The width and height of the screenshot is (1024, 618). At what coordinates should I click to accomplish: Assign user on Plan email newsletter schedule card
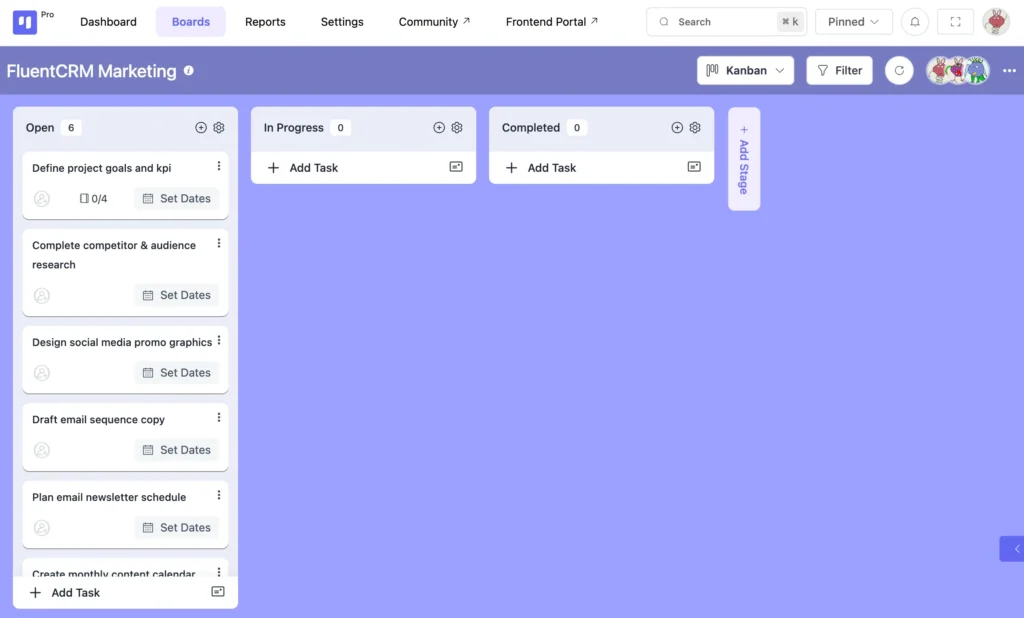pyautogui.click(x=42, y=528)
